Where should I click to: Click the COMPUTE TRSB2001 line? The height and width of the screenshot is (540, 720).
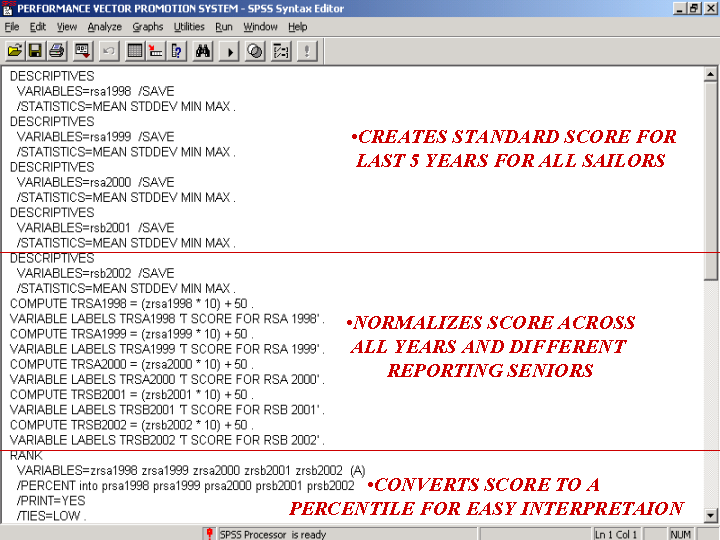click(x=132, y=394)
